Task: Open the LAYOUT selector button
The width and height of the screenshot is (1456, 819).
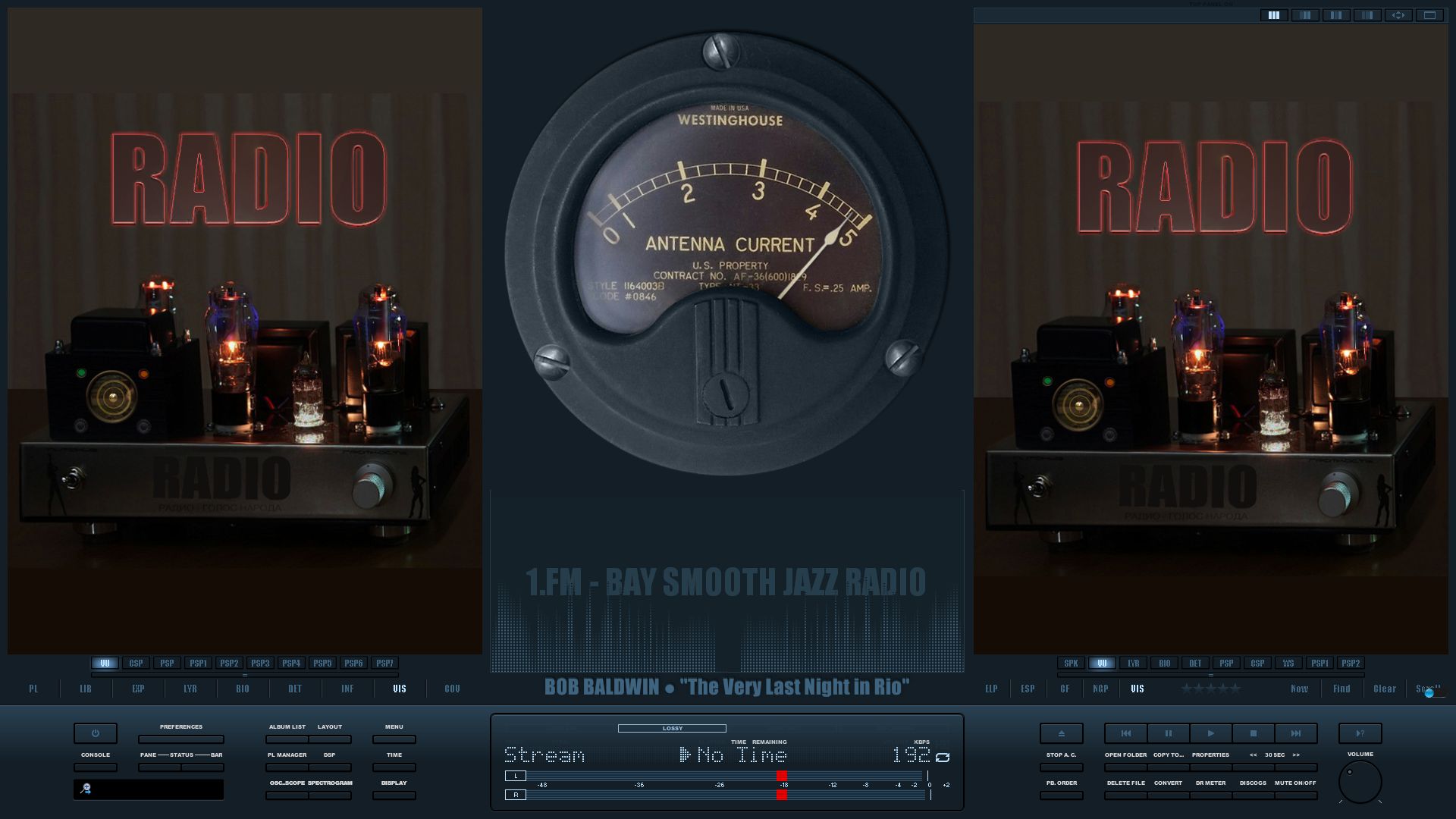Action: [330, 739]
